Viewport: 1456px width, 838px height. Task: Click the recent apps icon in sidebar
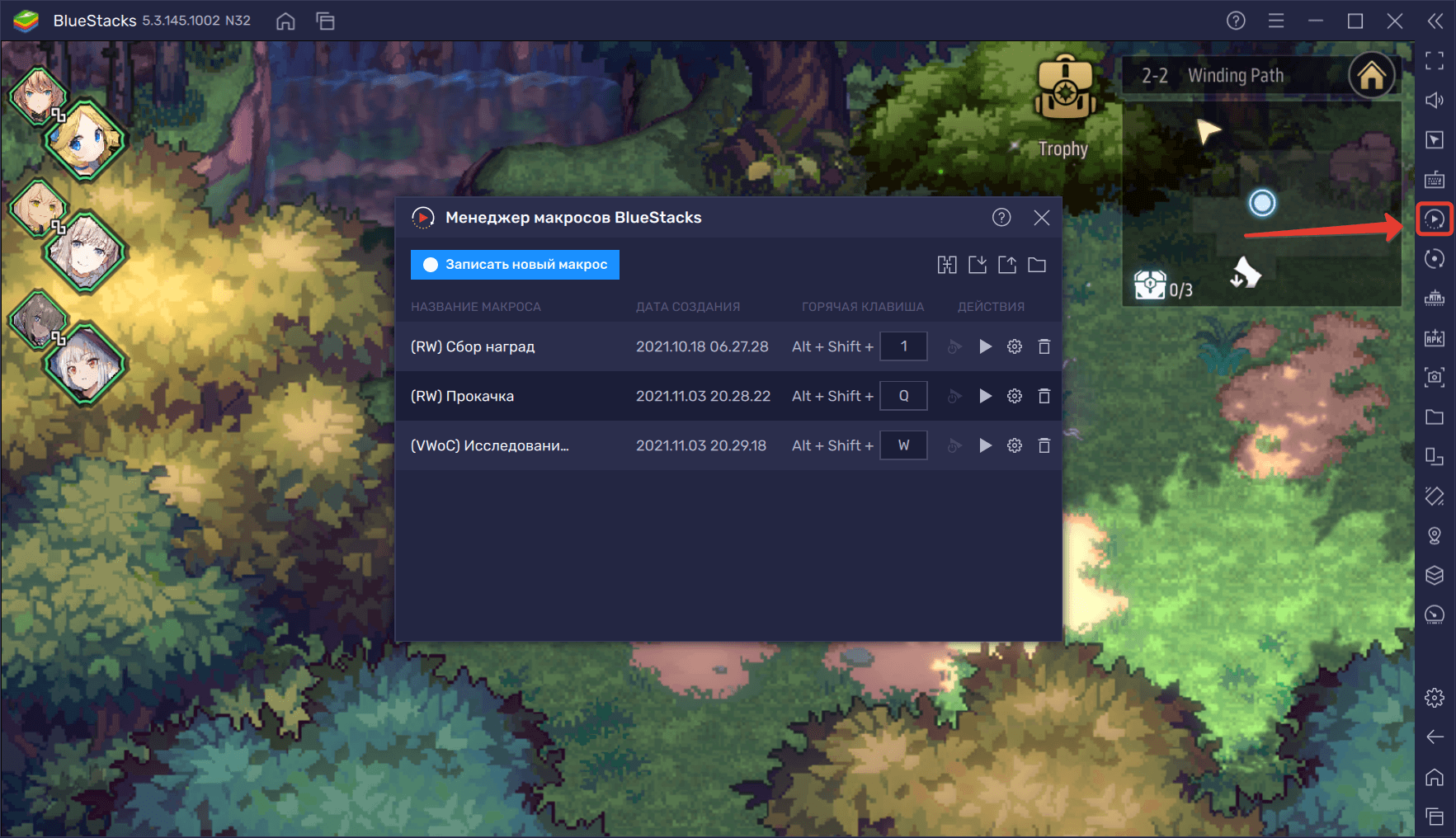(x=1435, y=817)
